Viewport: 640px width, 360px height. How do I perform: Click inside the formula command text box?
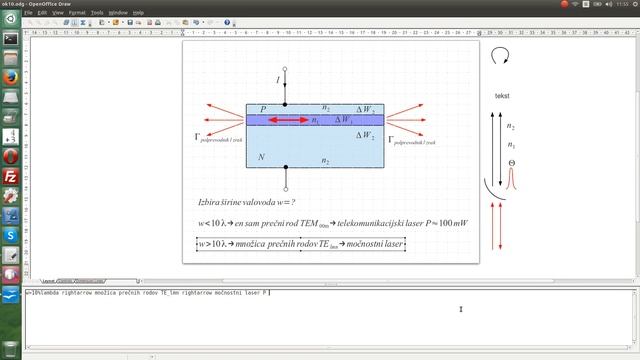[x=330, y=318]
